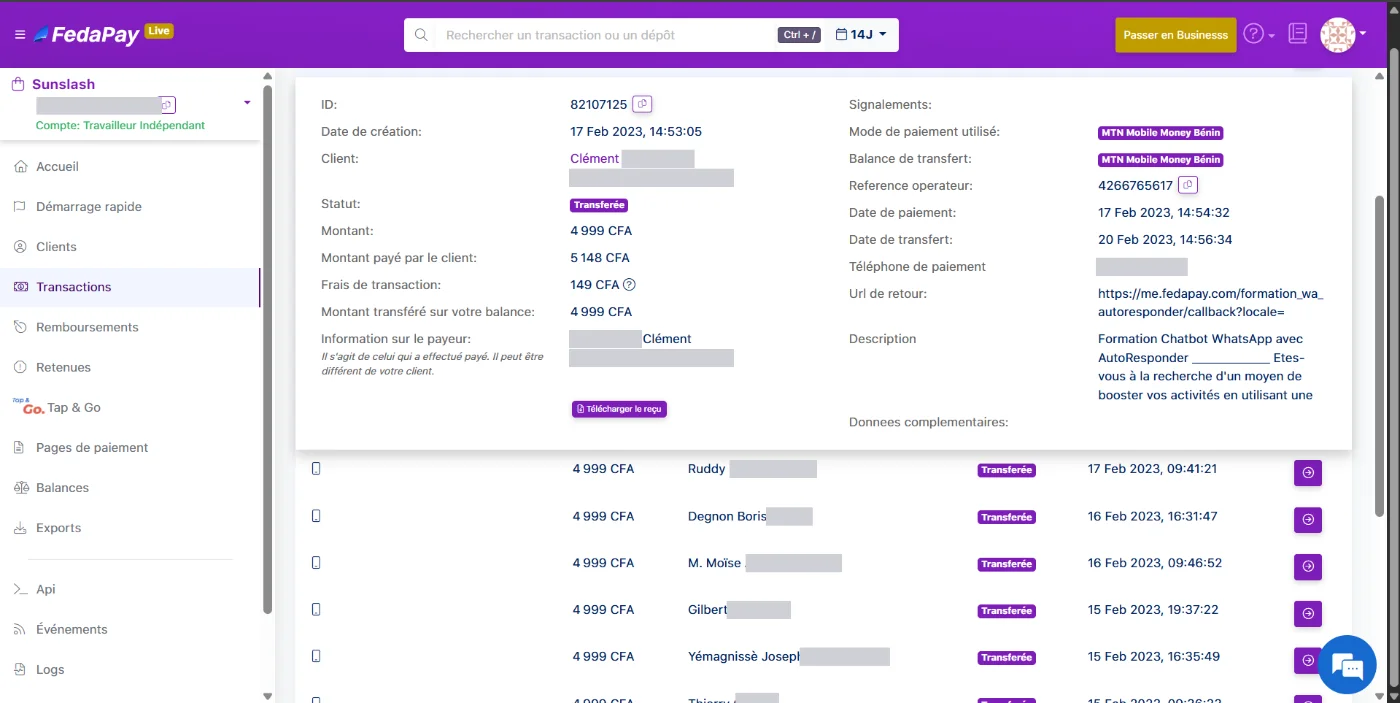Click transfer date 20 Feb 2023, 14:56:34

(1165, 239)
